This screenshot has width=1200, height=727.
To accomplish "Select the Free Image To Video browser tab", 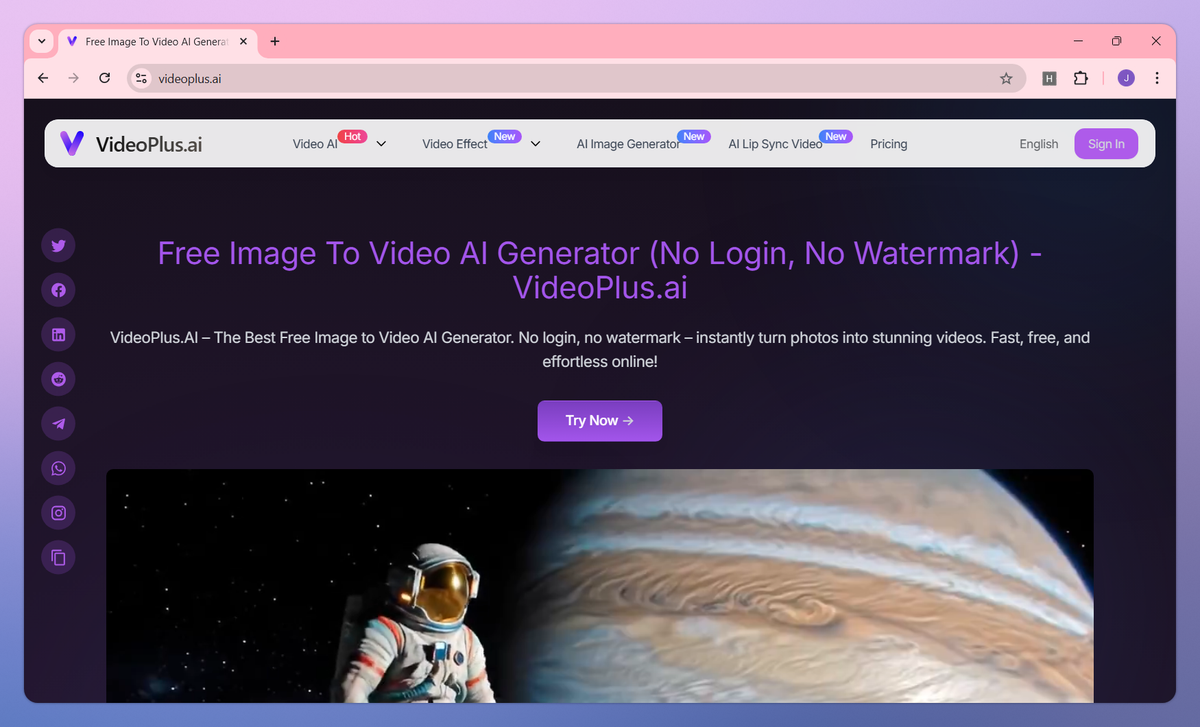I will 157,41.
